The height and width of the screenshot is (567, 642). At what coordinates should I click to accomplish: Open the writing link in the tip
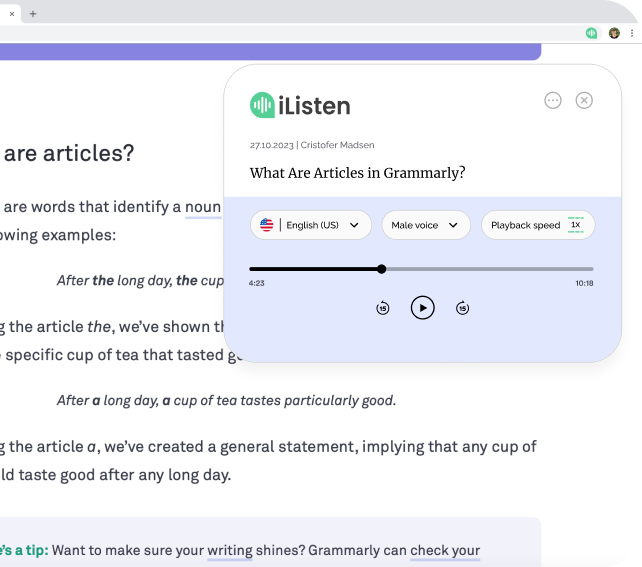pyautogui.click(x=230, y=551)
